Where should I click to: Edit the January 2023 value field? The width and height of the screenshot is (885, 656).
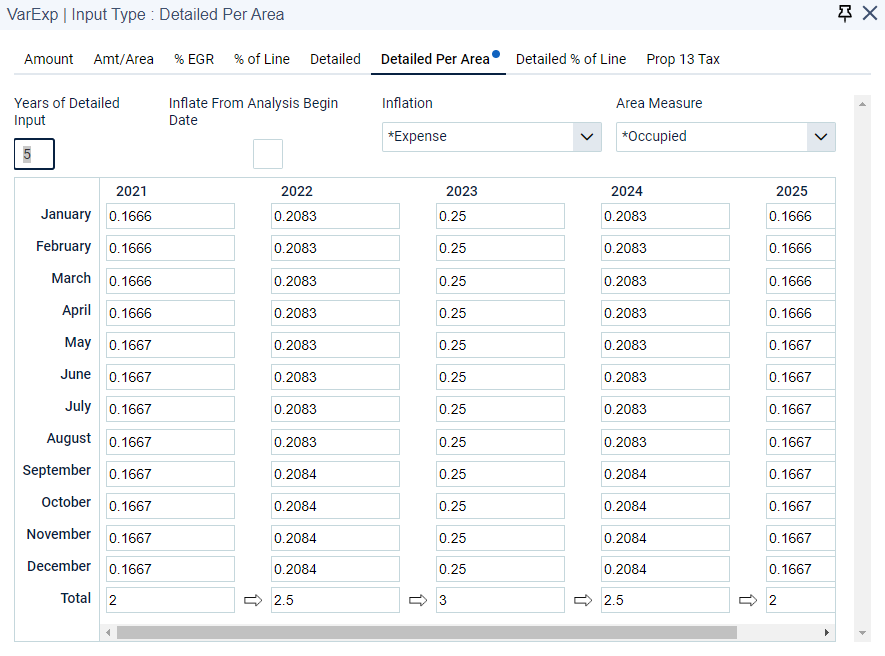pos(500,216)
